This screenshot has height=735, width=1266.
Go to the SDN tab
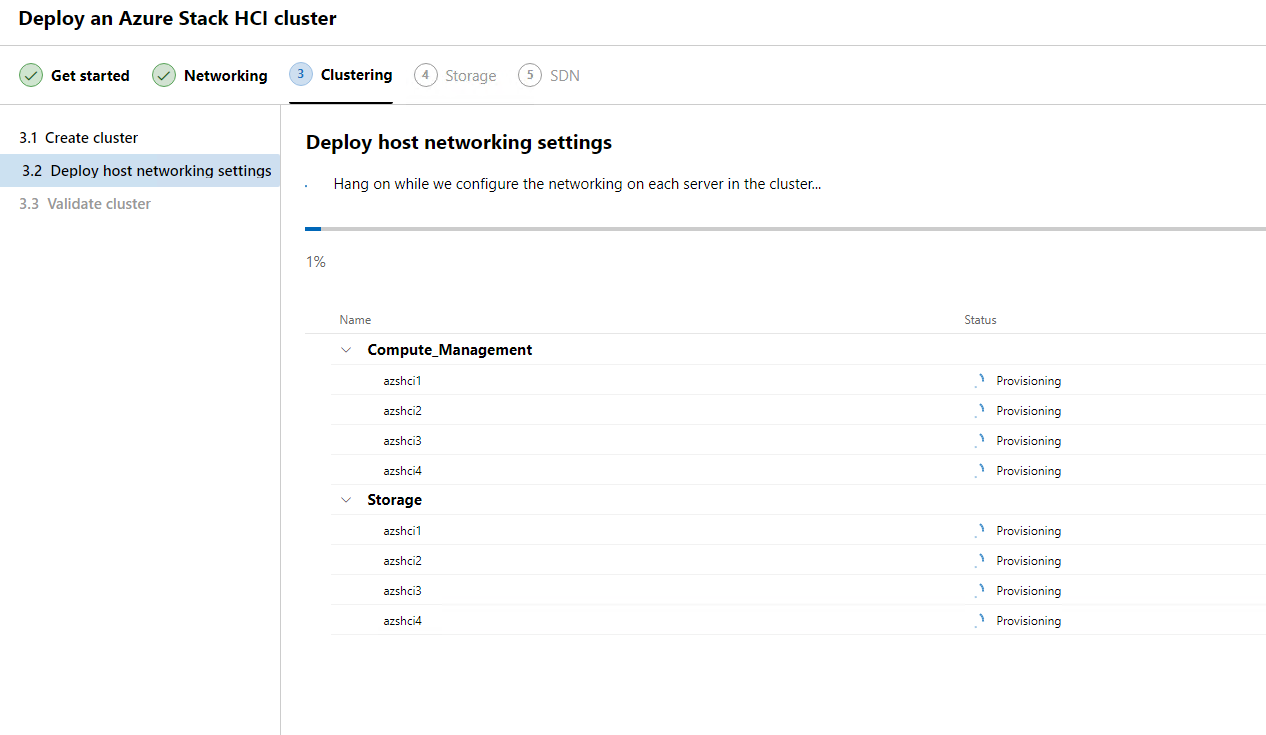564,76
